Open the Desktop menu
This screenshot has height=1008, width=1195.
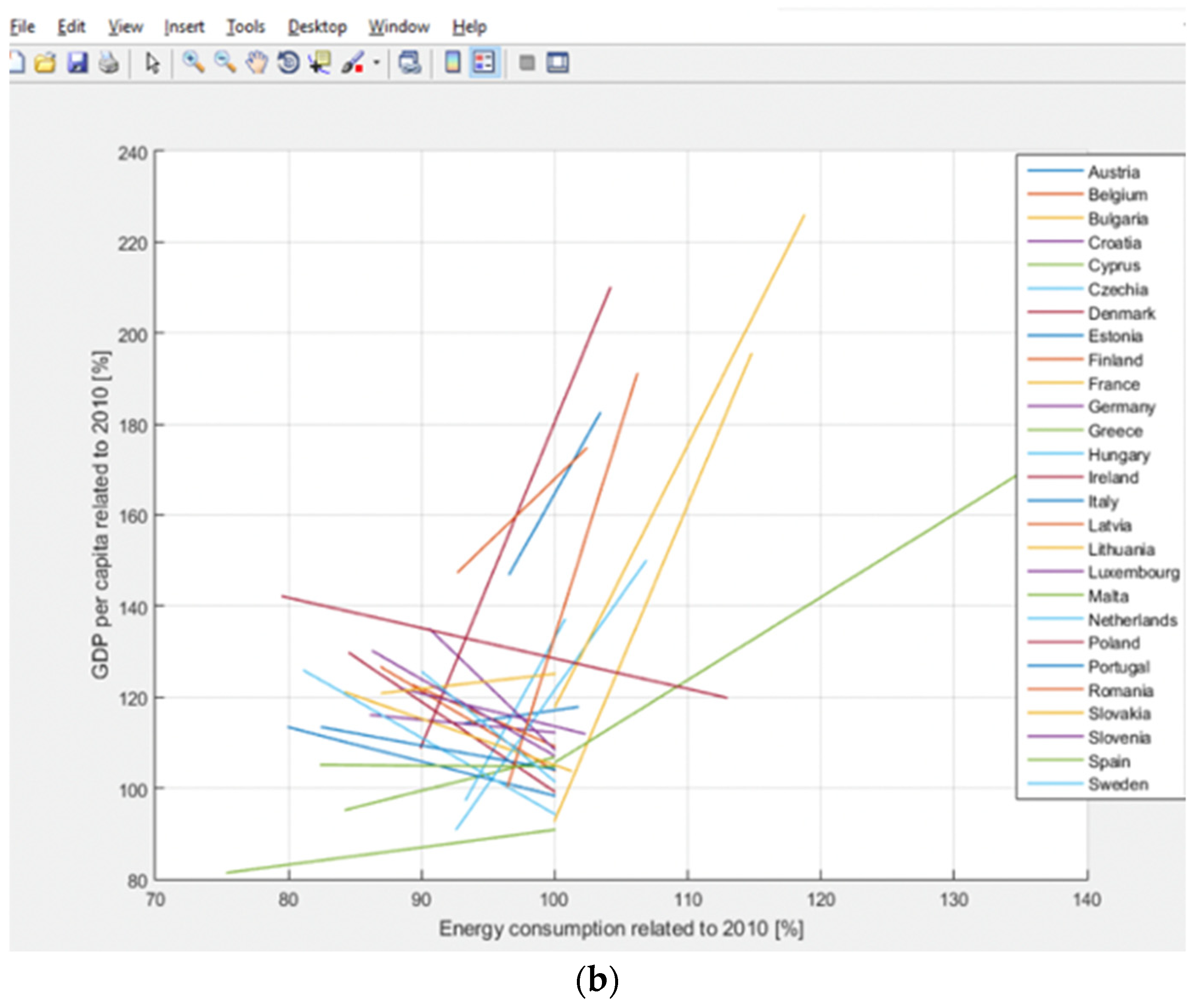[317, 26]
